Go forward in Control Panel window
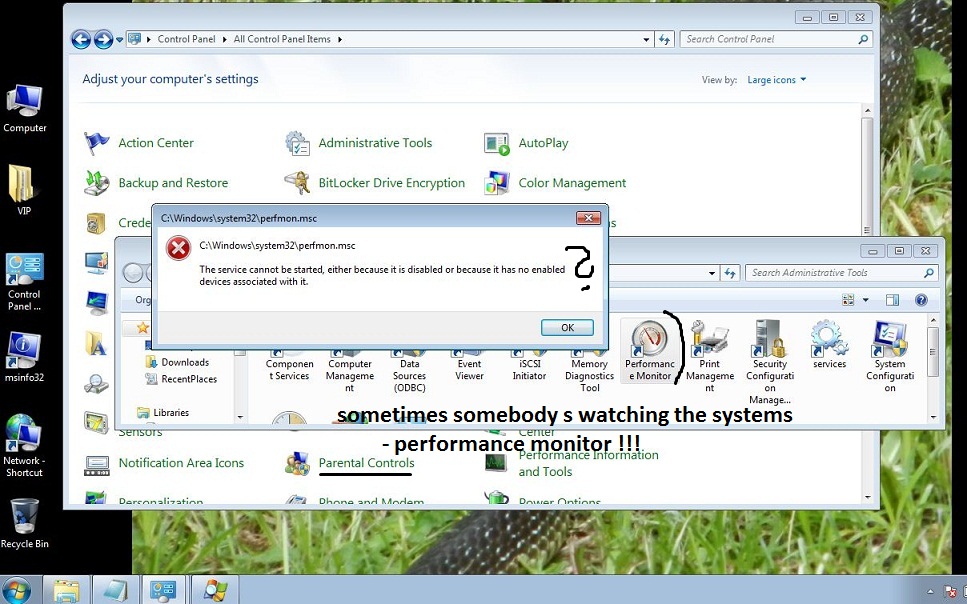 coord(103,39)
